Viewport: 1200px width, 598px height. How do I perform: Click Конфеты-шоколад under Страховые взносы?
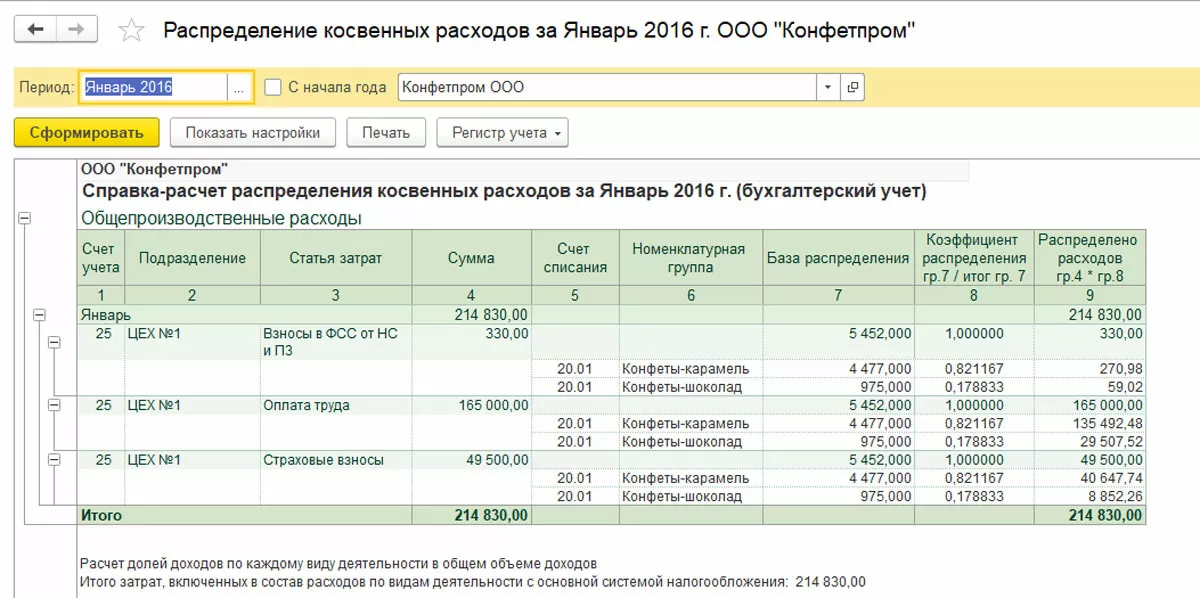682,496
